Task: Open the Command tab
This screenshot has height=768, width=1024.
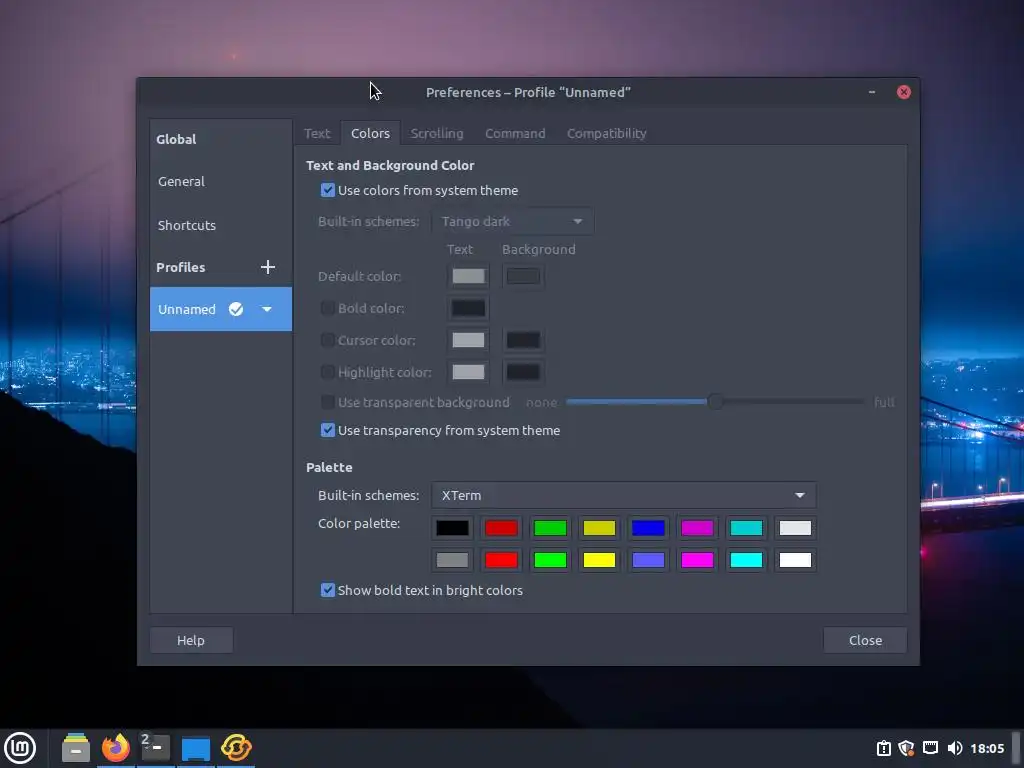Action: (515, 133)
